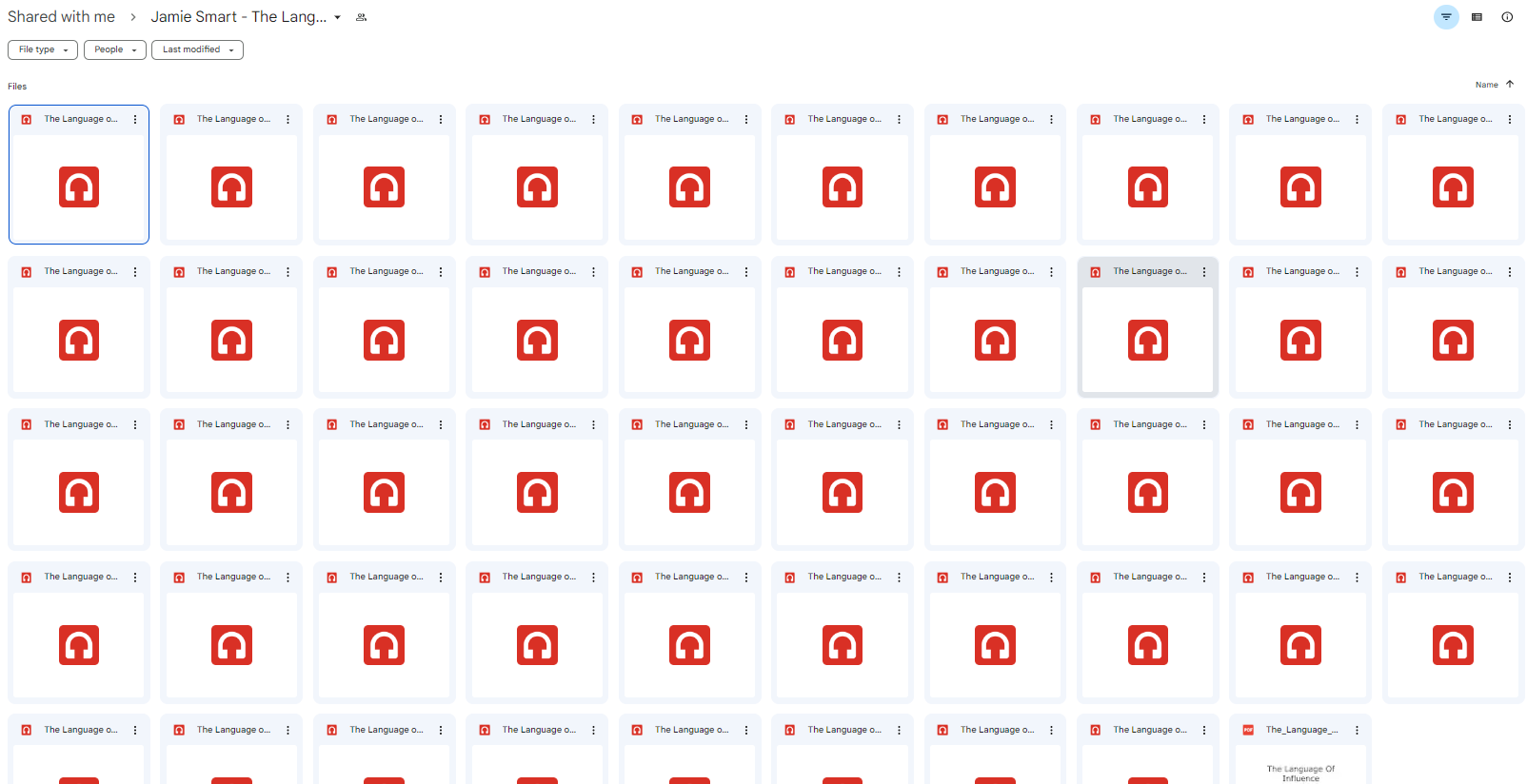Open More actions for The_Language_ PDF file
Image resolution: width=1527 pixels, height=784 pixels.
tap(1357, 730)
